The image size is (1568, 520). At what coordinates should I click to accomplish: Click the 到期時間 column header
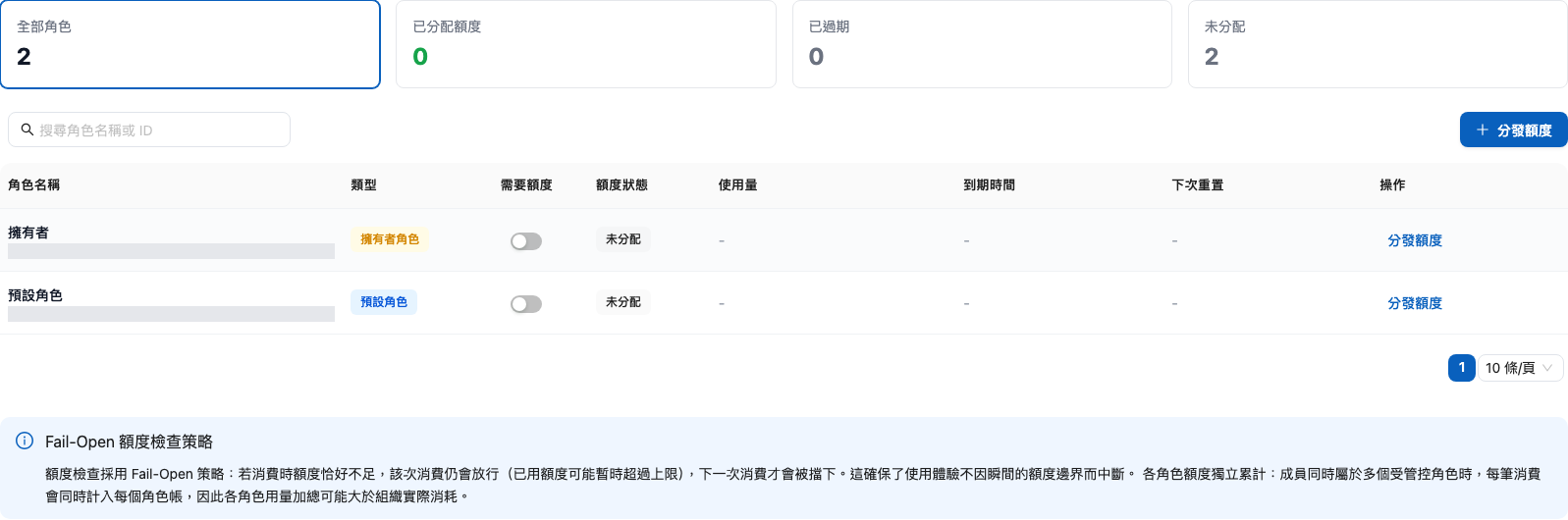click(990, 184)
